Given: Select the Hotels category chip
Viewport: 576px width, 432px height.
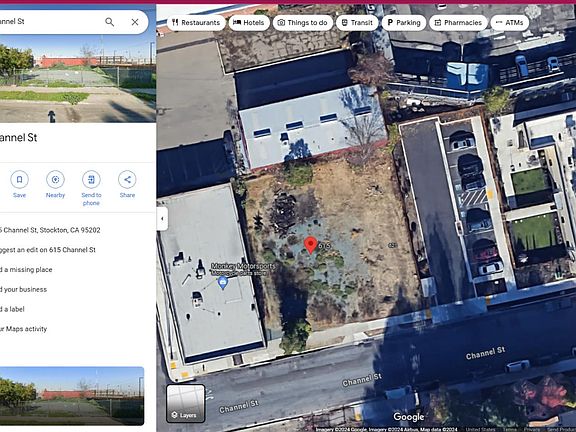Looking at the screenshot, I should pyautogui.click(x=249, y=23).
